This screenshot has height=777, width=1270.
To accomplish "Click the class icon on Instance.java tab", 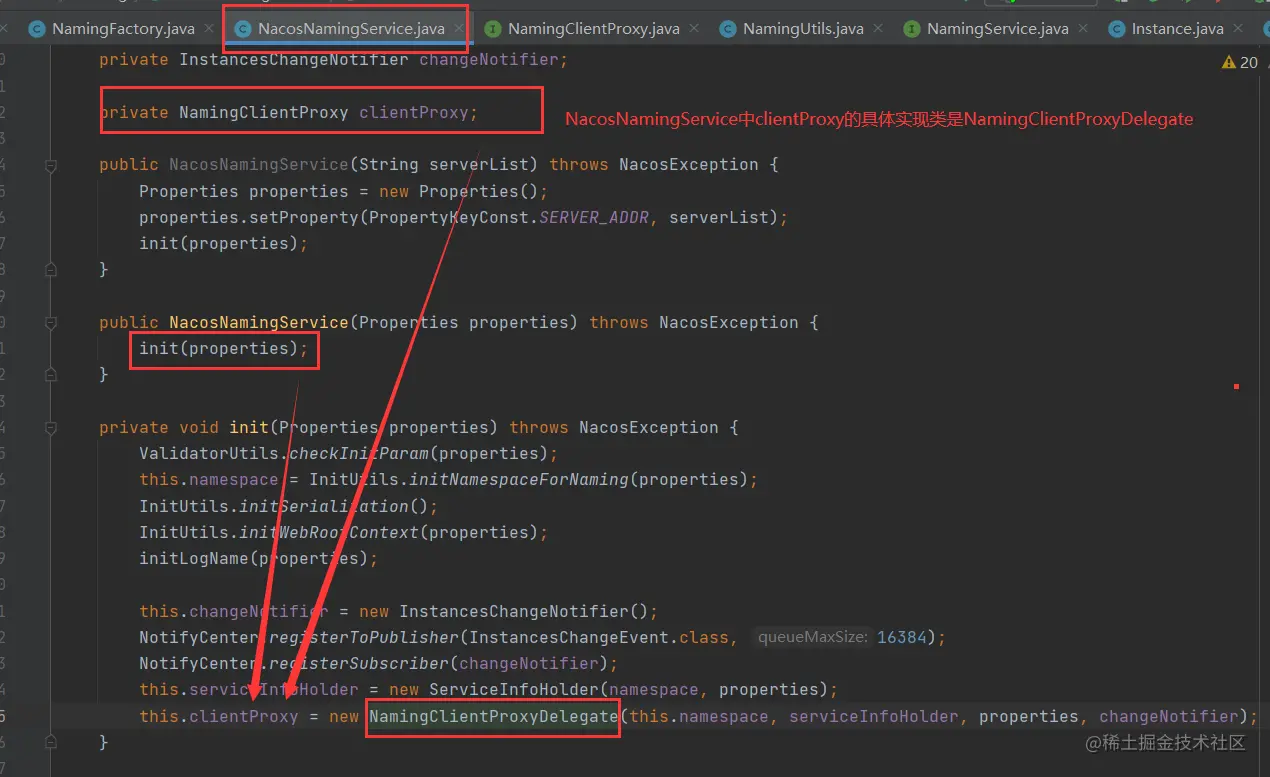I will click(x=1116, y=29).
